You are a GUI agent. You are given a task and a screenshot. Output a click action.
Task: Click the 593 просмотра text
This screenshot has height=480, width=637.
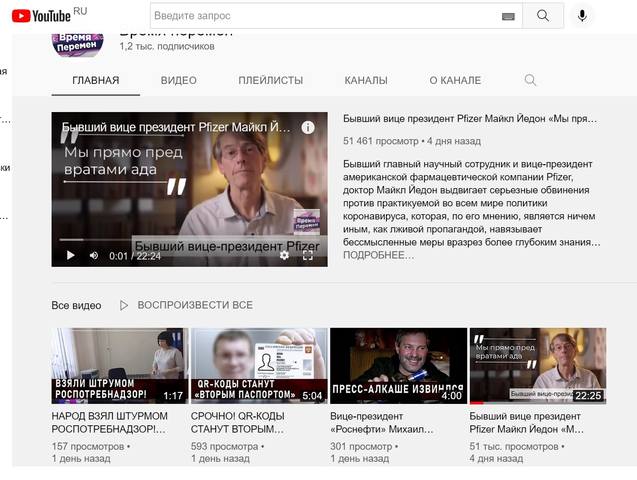click(224, 446)
